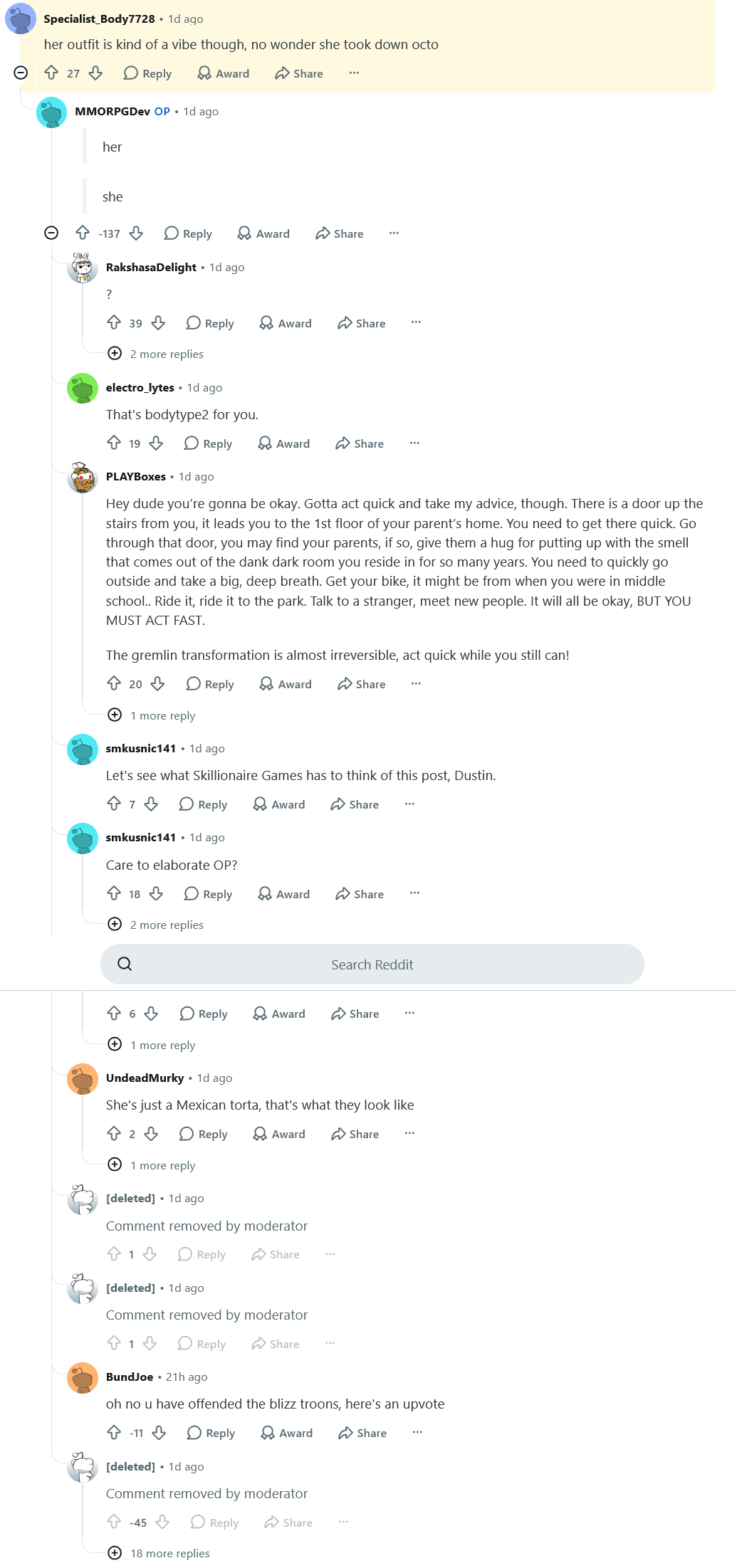
Task: Expand 2 more replies under RakshasaDelight
Action: [x=155, y=354]
